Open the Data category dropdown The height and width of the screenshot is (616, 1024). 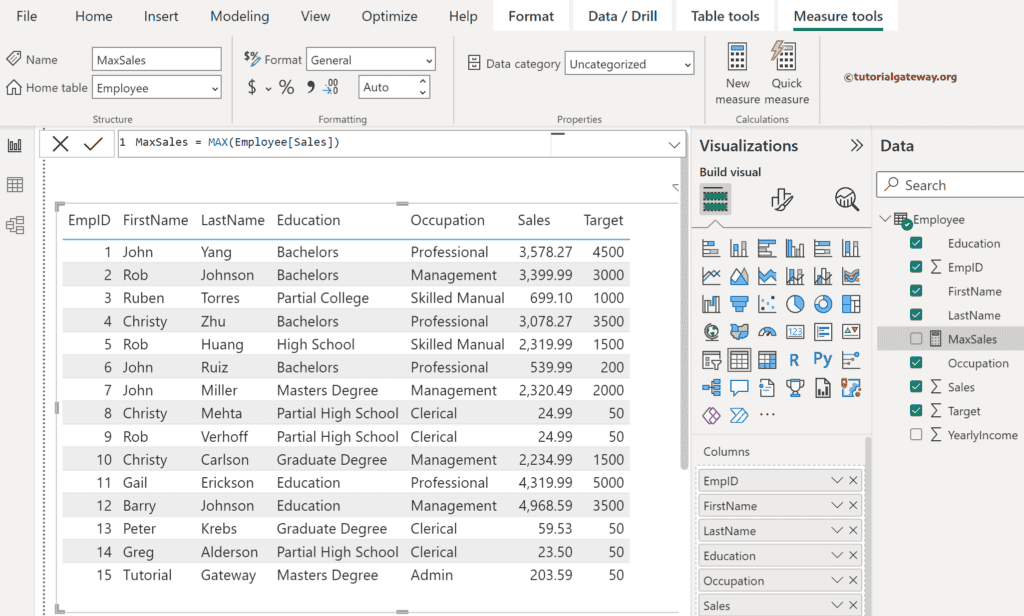(630, 64)
